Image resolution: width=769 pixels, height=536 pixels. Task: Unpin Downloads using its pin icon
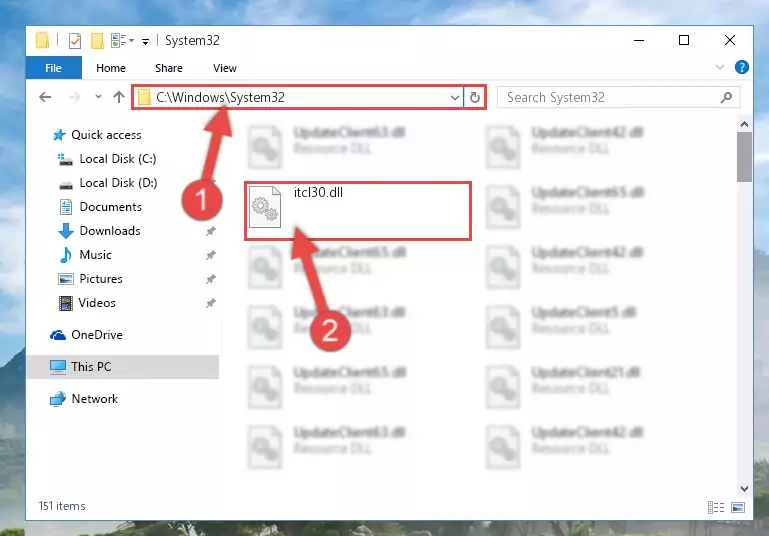(x=210, y=231)
